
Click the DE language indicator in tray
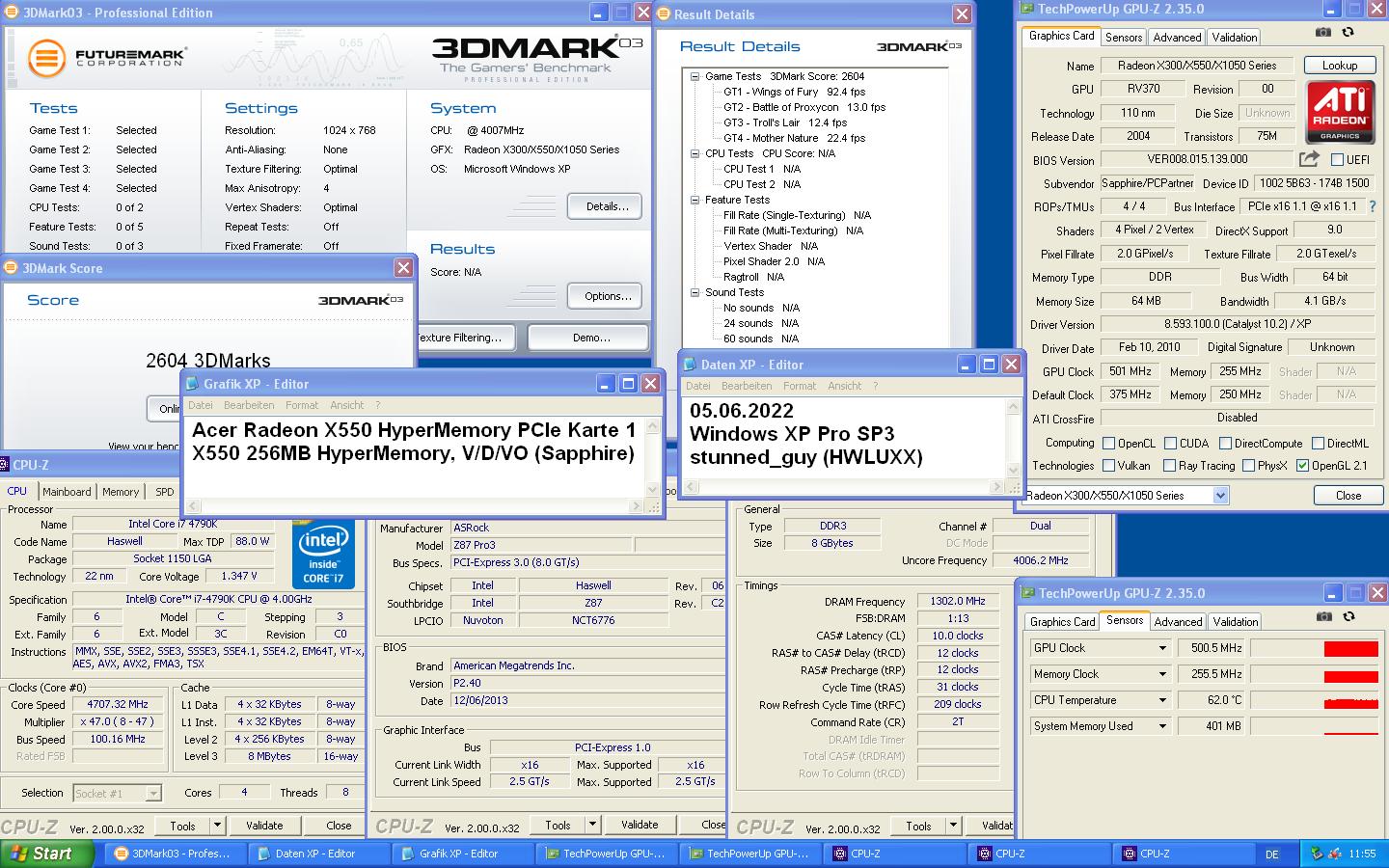pyautogui.click(x=1271, y=854)
